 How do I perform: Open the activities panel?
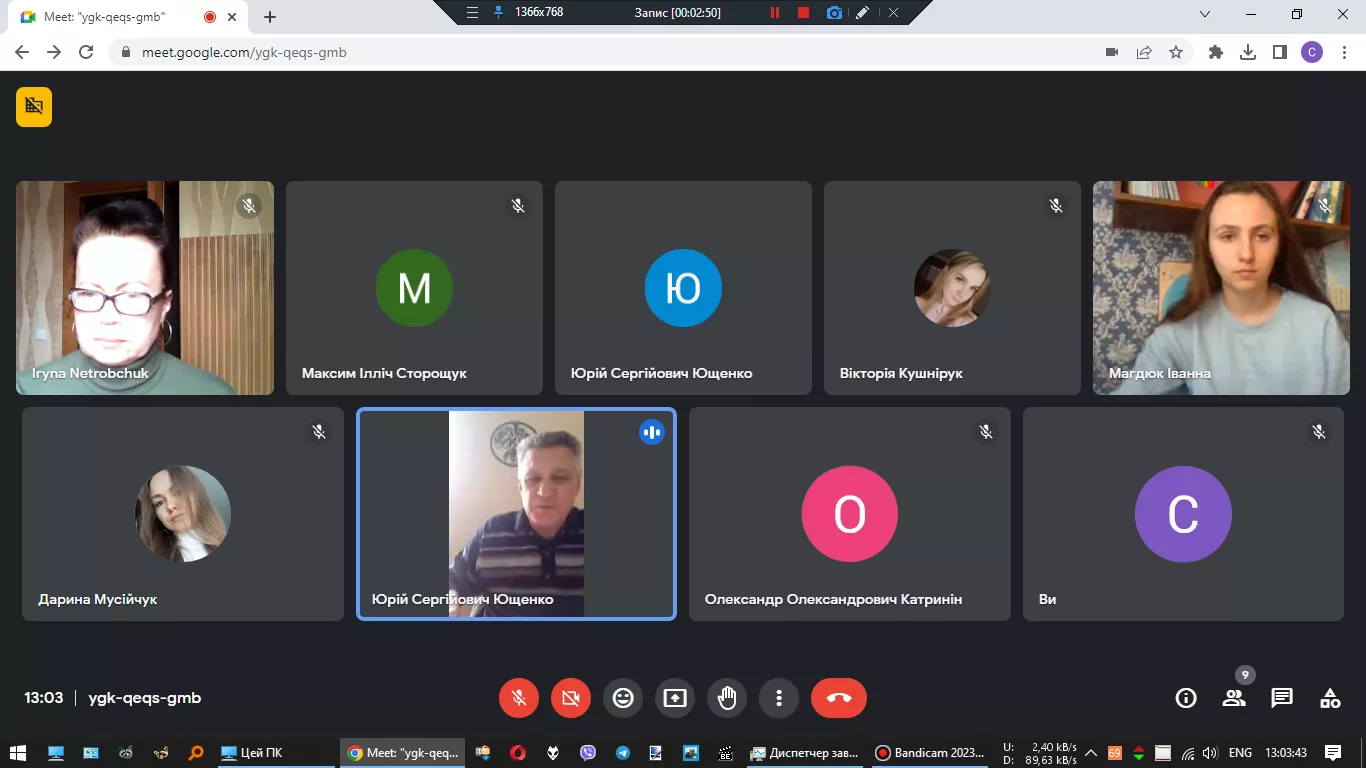tap(1330, 698)
